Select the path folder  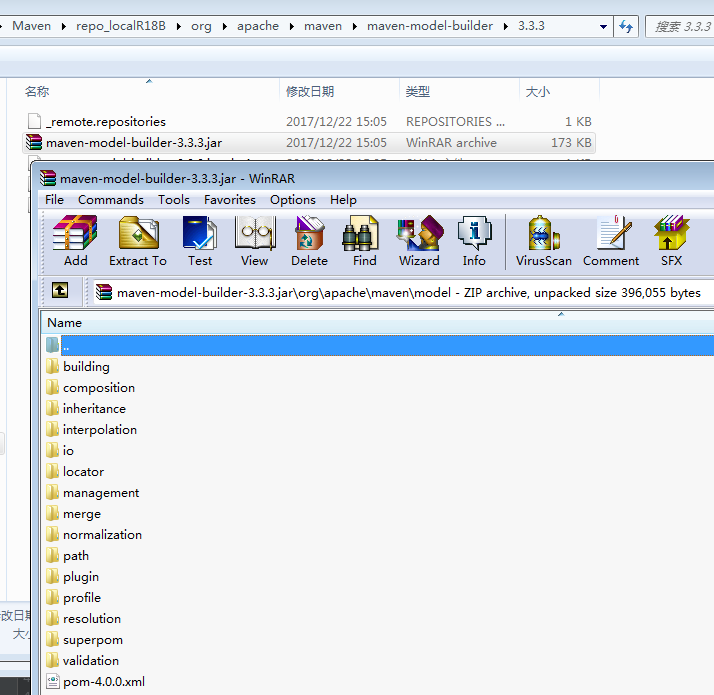(x=76, y=555)
